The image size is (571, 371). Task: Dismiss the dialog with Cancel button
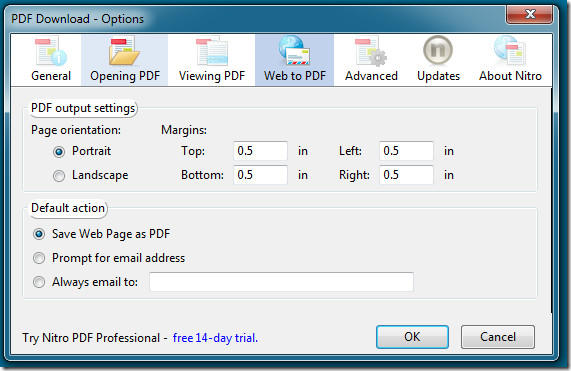(498, 337)
